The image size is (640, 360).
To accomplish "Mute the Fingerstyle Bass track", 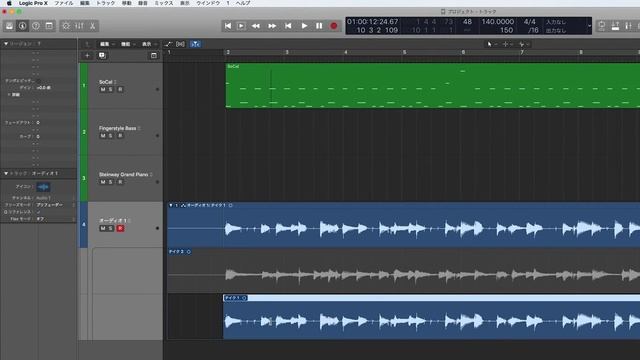I will [103, 136].
